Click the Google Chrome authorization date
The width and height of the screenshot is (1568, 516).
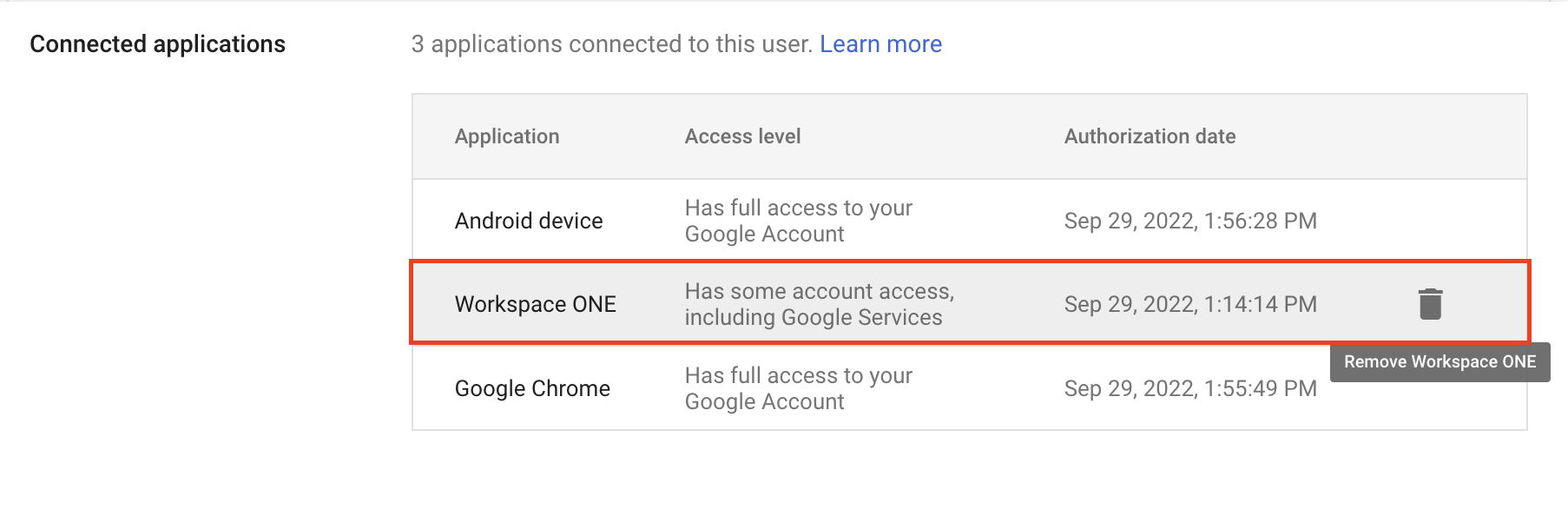1191,388
